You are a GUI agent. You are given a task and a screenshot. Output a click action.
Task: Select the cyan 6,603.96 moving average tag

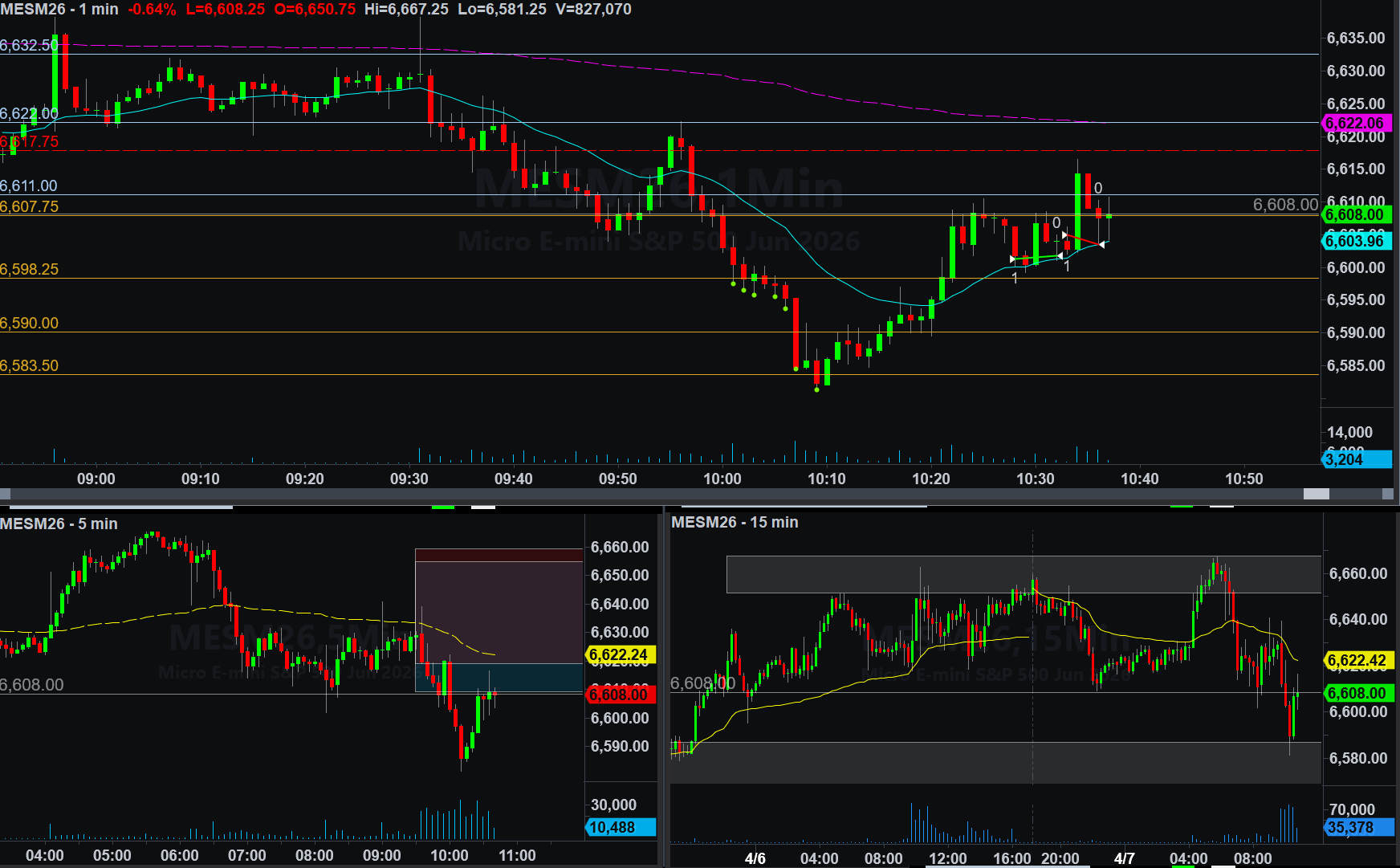[1355, 241]
